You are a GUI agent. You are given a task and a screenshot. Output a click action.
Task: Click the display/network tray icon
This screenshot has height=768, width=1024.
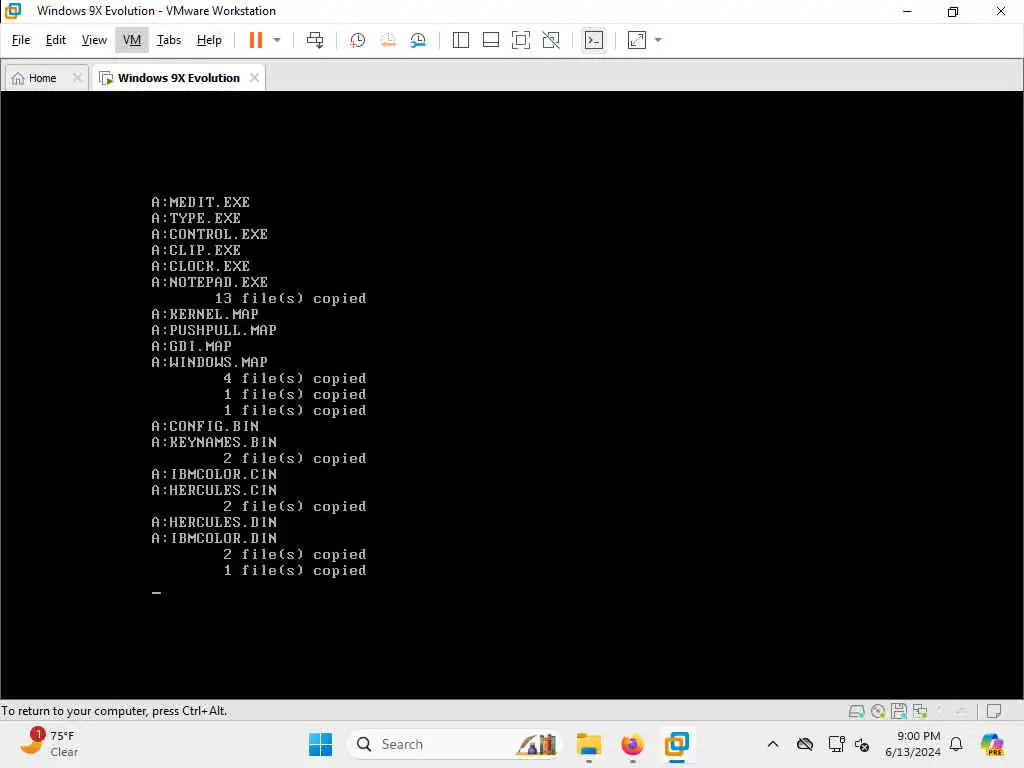[836, 744]
